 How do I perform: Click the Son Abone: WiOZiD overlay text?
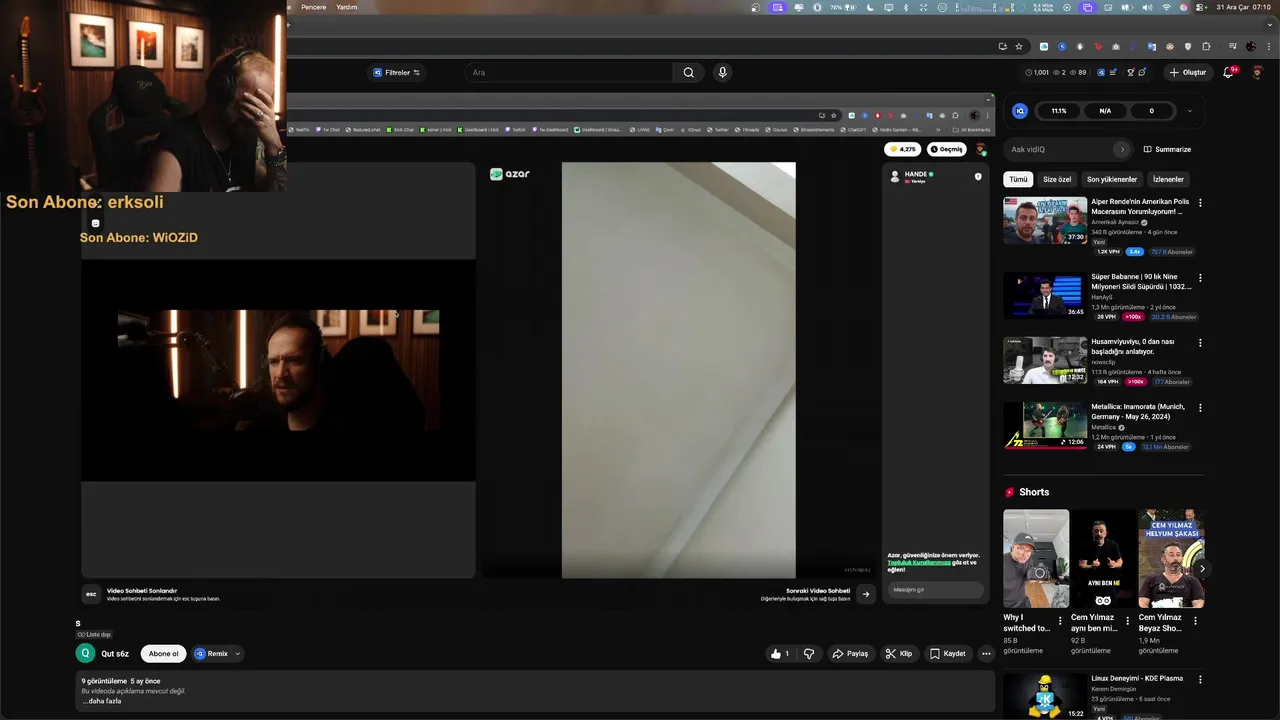pyautogui.click(x=139, y=238)
